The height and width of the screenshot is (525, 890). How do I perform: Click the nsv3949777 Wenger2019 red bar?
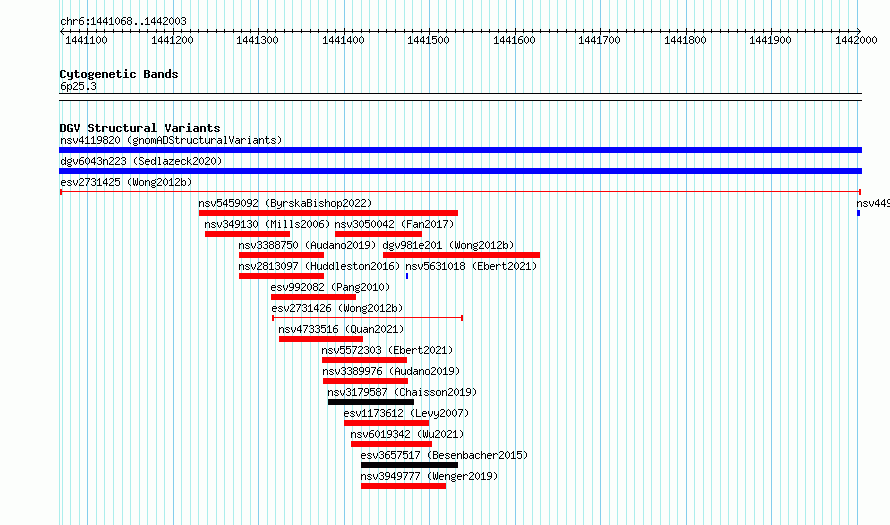404,486
